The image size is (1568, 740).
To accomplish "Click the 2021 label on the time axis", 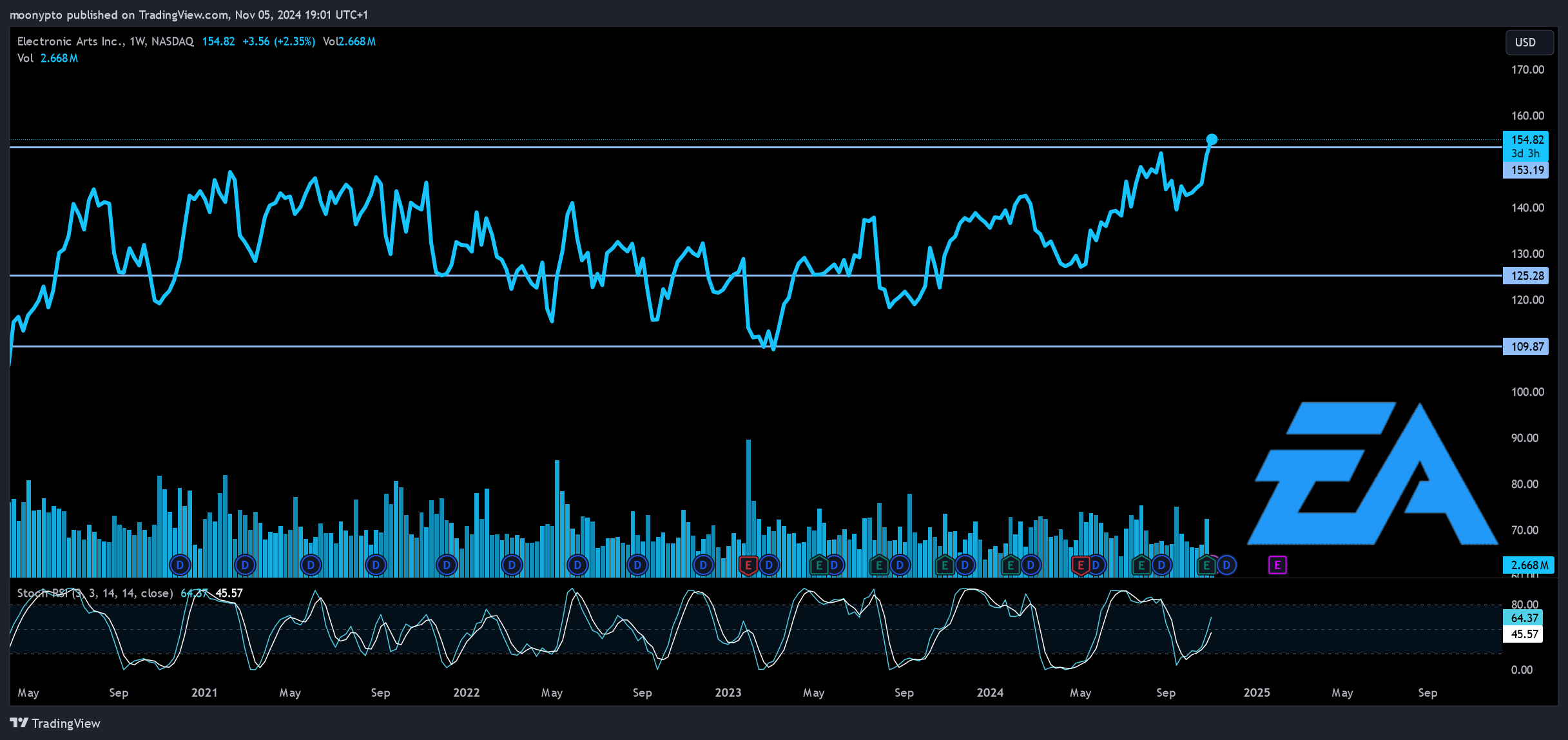I will click(204, 692).
